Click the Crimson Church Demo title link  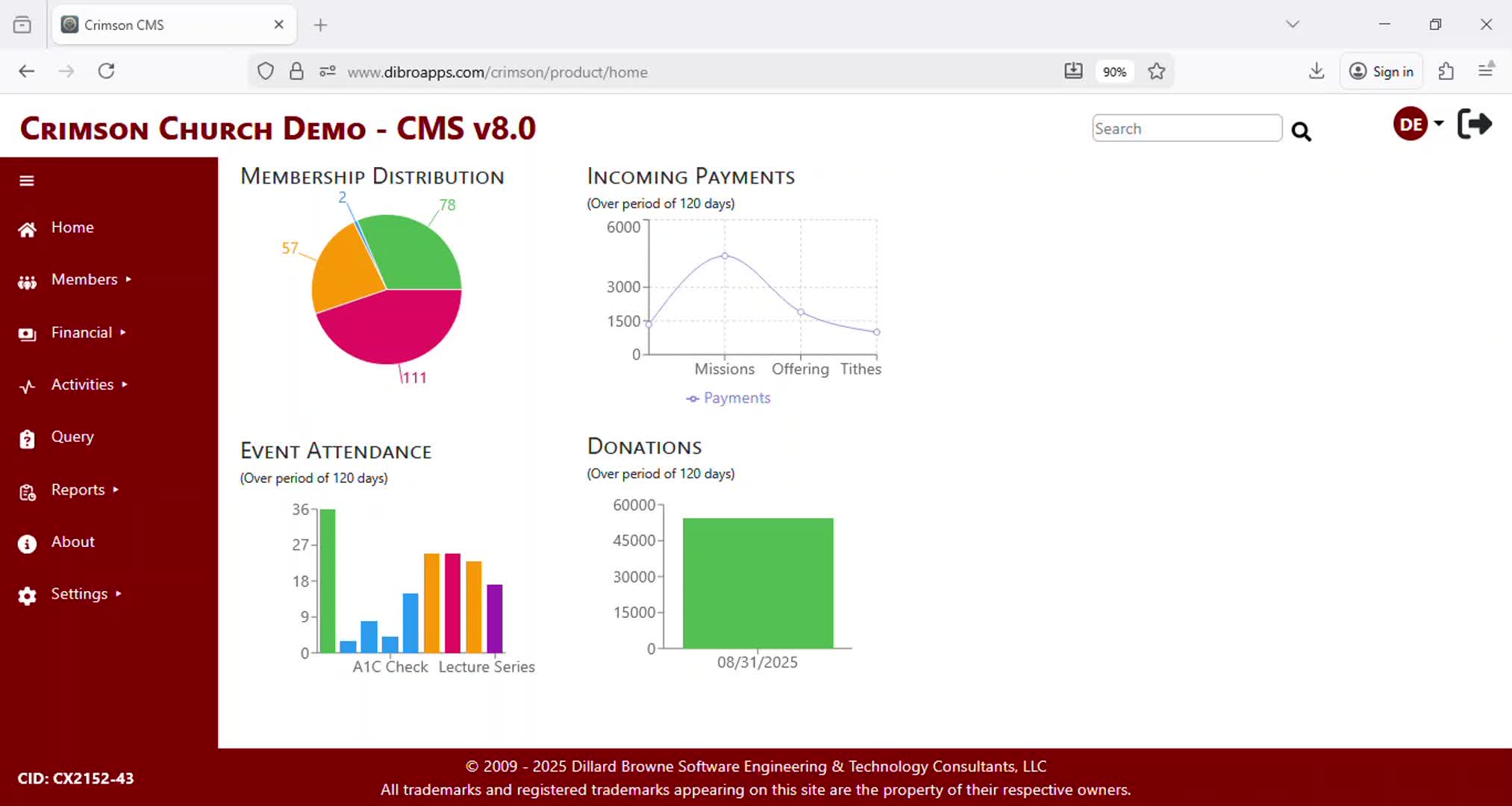[278, 128]
